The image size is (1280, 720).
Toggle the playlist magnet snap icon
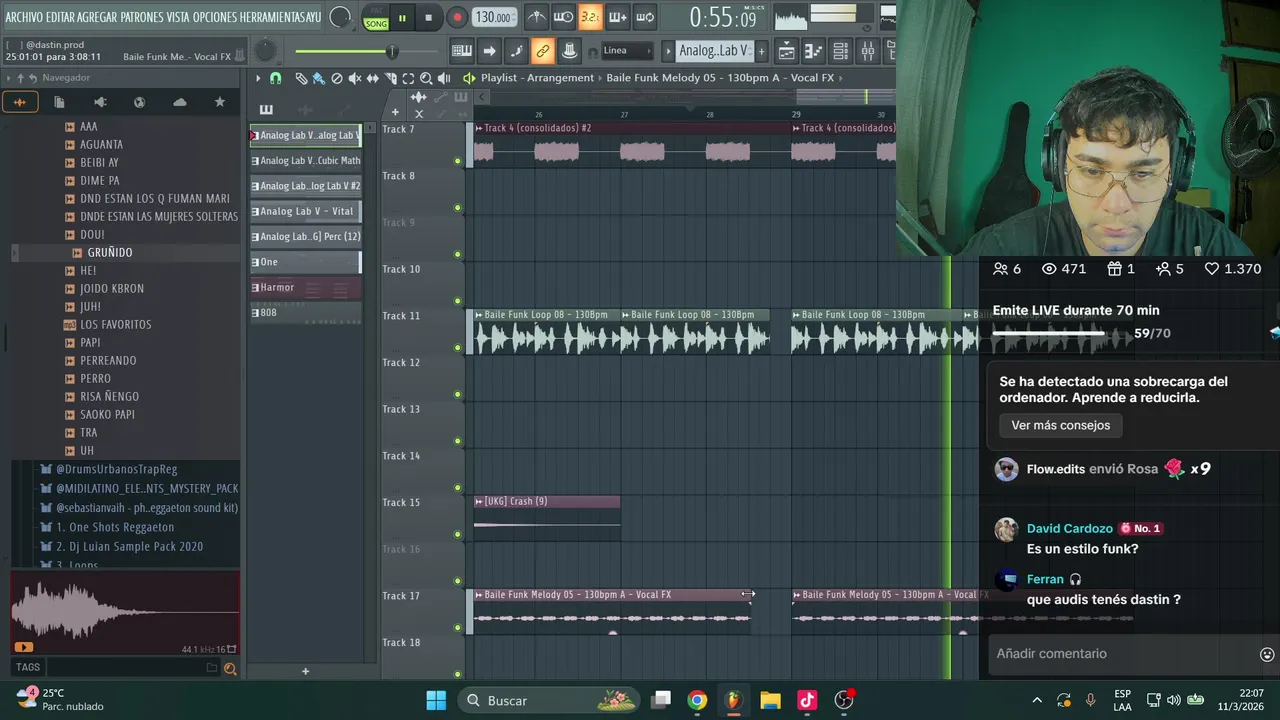point(276,78)
